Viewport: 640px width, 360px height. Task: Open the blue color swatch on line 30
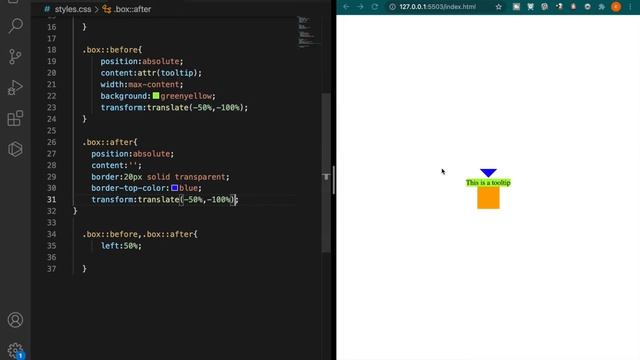coord(175,188)
